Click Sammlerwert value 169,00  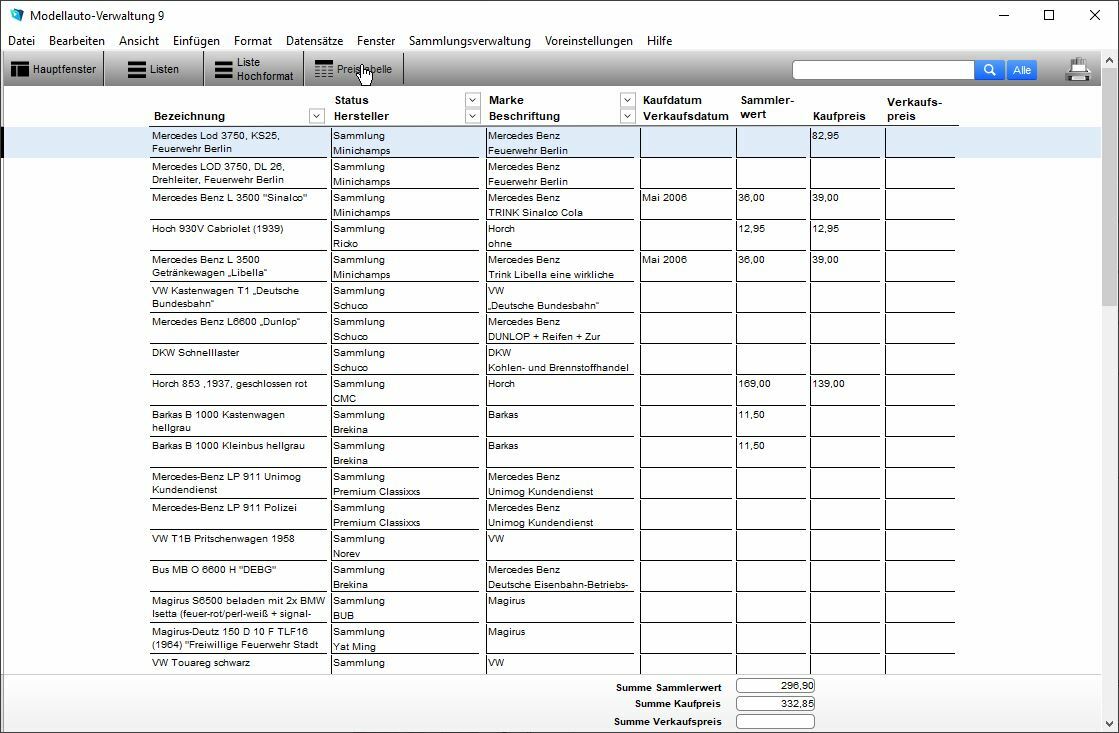(754, 384)
